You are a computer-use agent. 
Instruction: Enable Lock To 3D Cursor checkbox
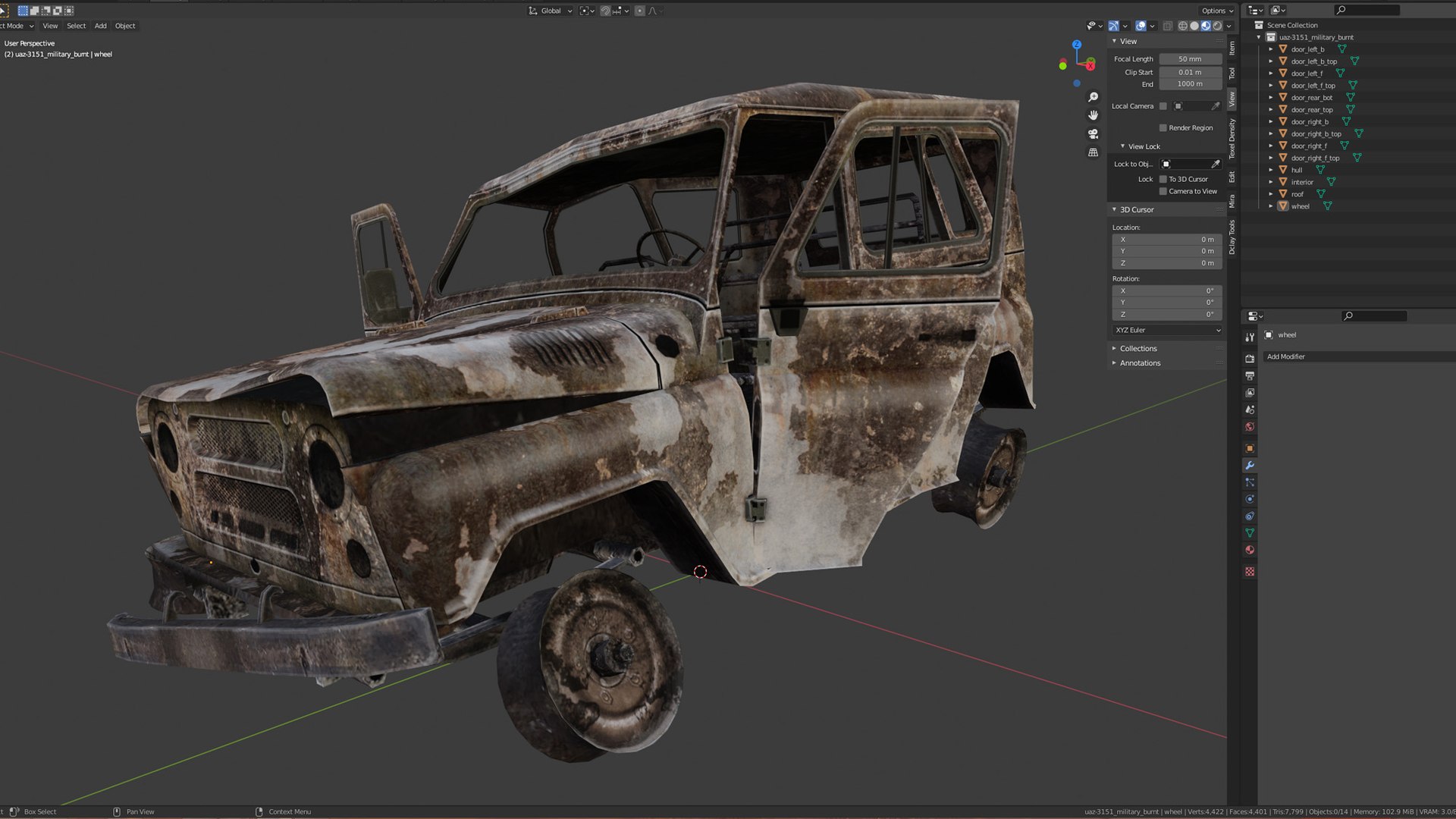click(1163, 180)
